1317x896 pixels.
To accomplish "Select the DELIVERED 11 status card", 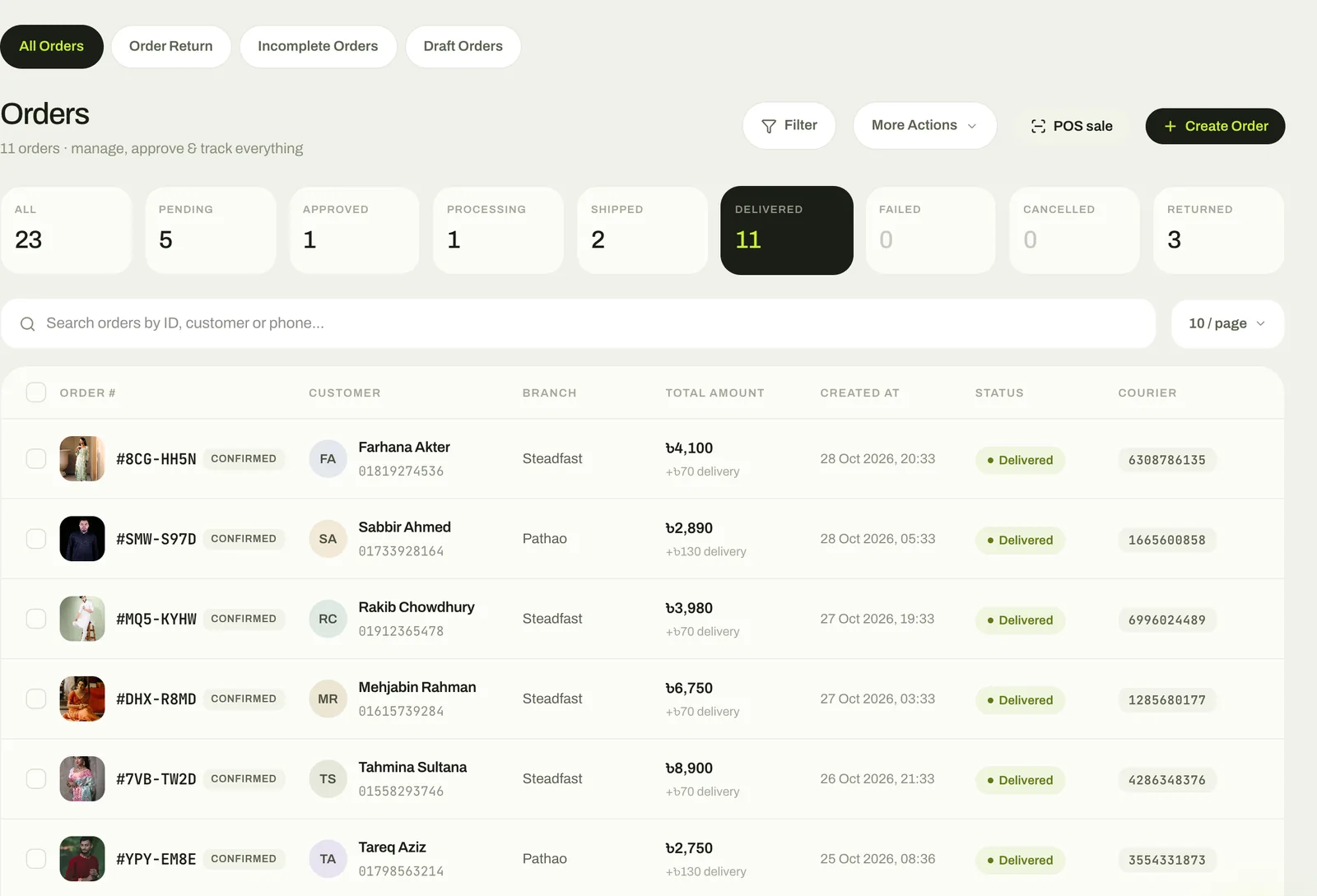I will tap(787, 230).
